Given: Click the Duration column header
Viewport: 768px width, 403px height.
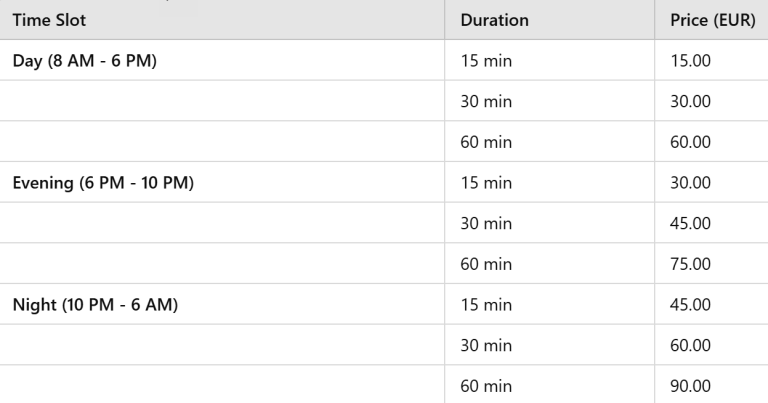Looking at the screenshot, I should [494, 20].
